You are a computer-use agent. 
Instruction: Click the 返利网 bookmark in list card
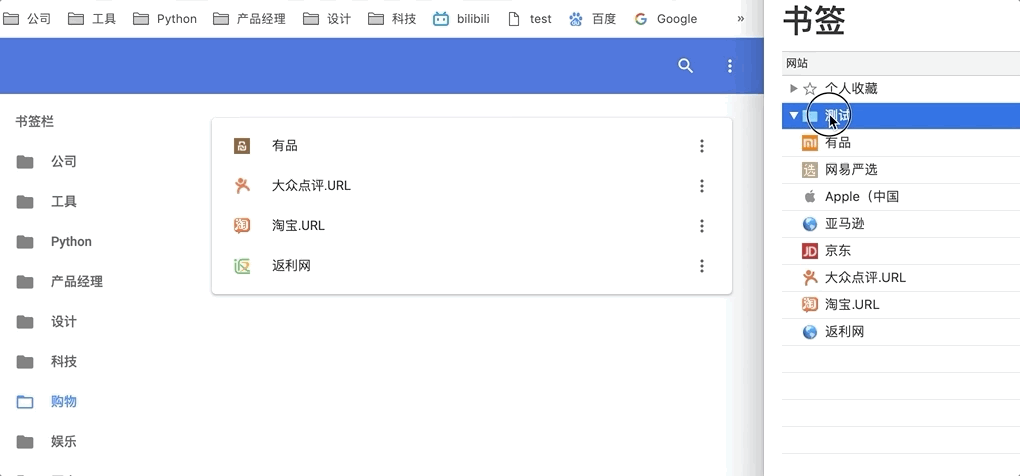coord(472,266)
